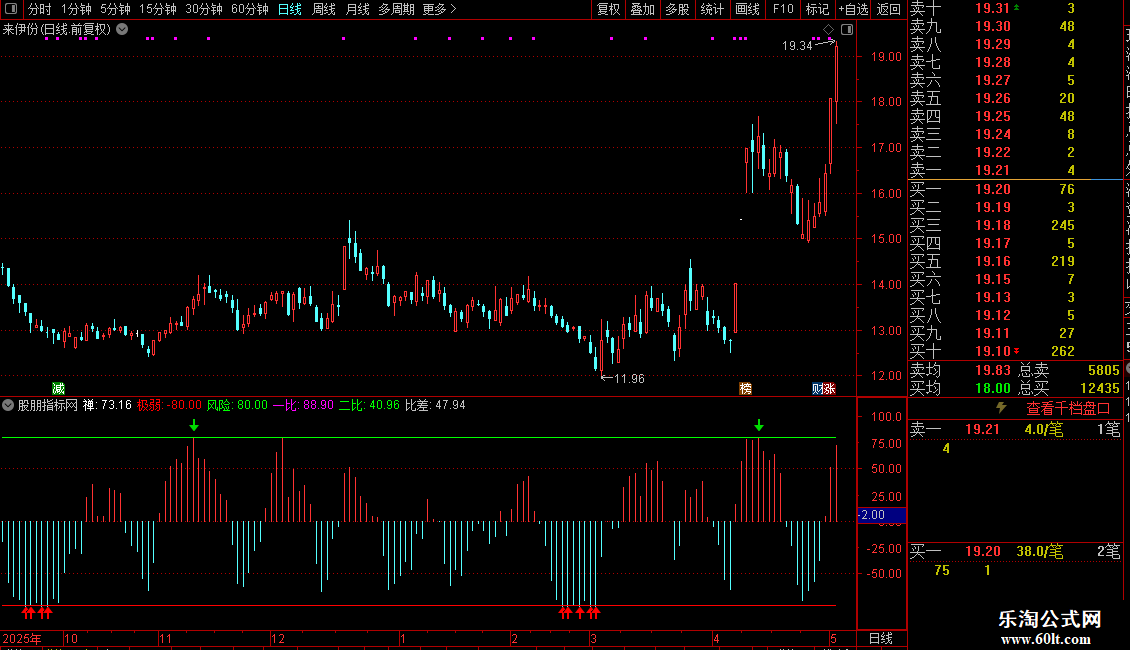Click the 19.34 high price label
Viewport: 1130px width, 650px height.
797,45
